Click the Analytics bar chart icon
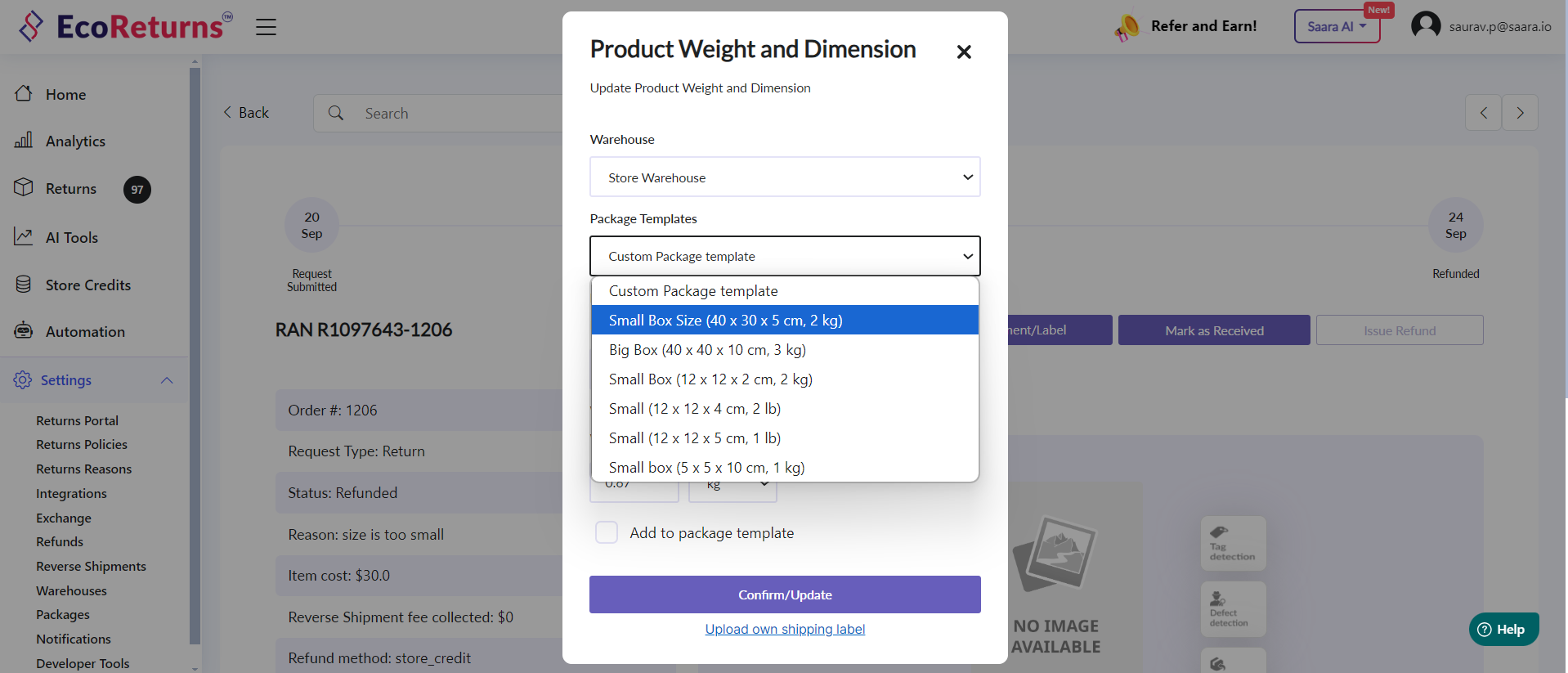Viewport: 1568px width, 673px height. [24, 141]
